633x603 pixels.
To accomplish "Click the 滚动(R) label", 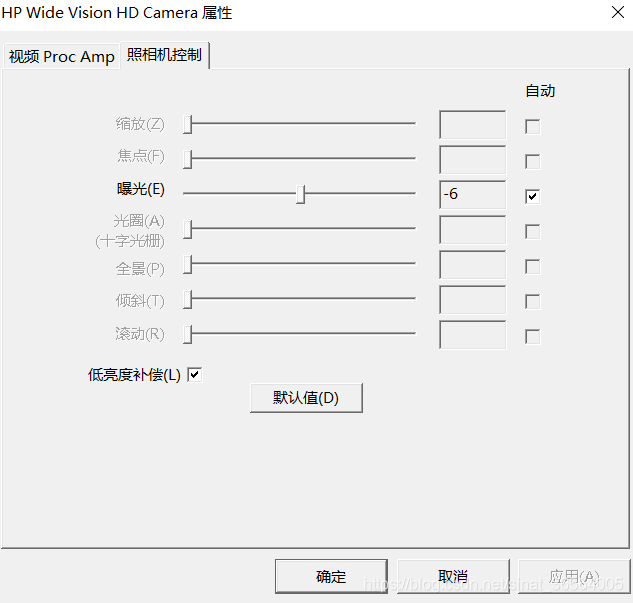I will pyautogui.click(x=140, y=334).
